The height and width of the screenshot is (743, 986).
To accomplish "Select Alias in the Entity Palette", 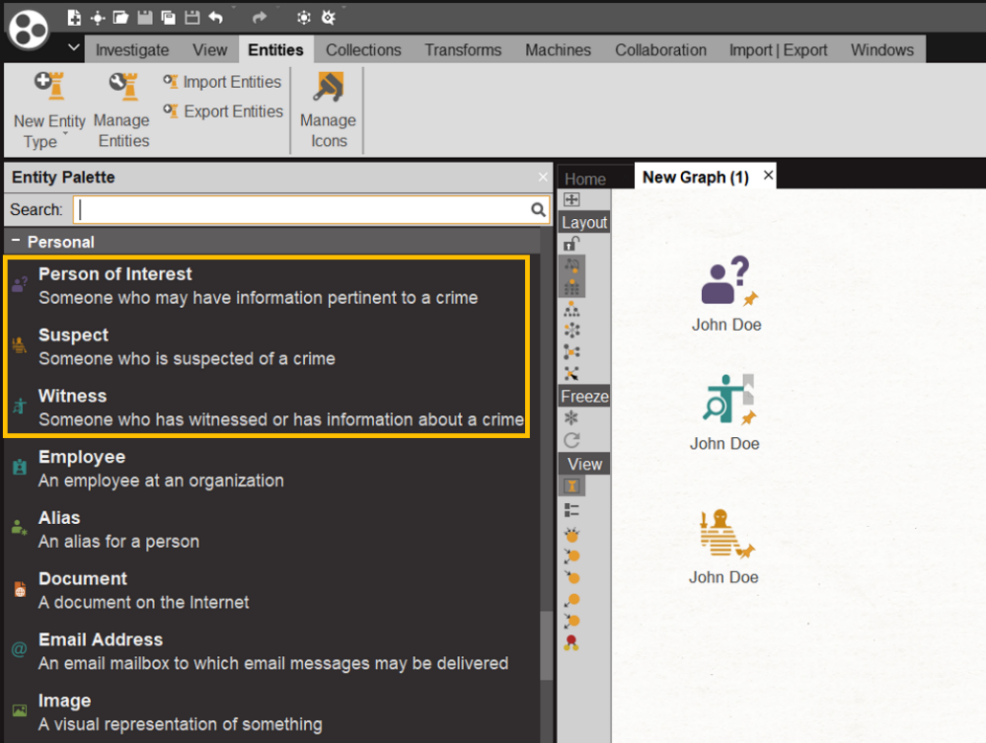I will tap(272, 529).
